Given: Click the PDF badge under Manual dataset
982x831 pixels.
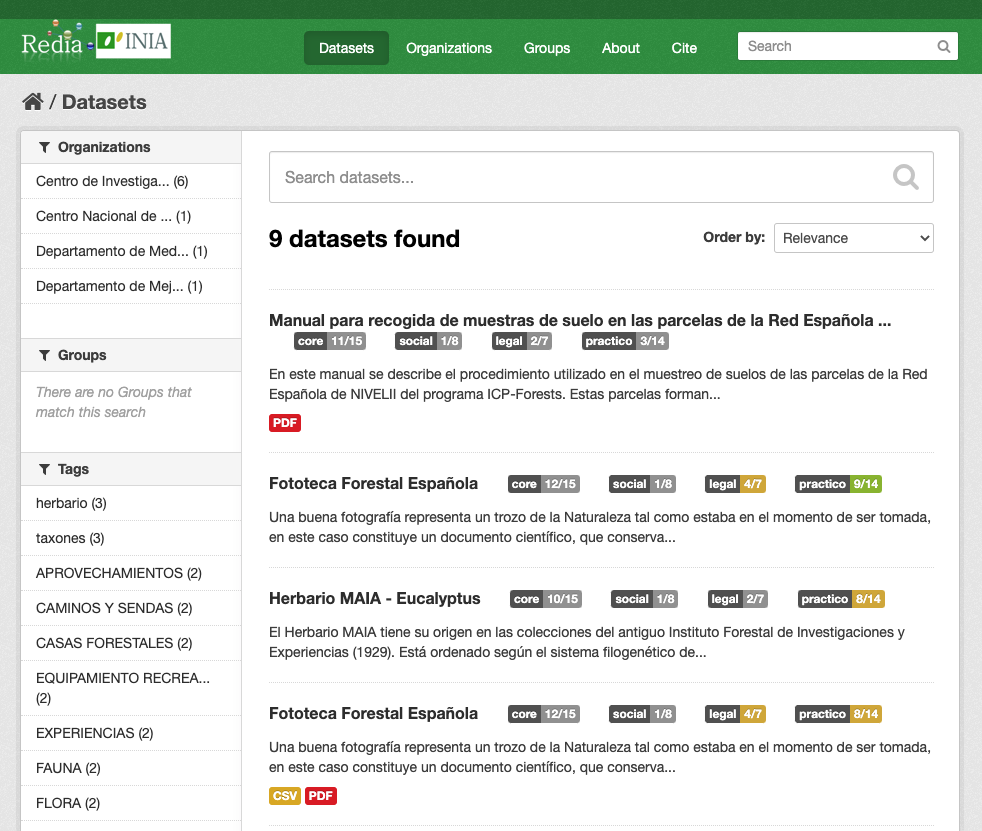Looking at the screenshot, I should click(285, 423).
